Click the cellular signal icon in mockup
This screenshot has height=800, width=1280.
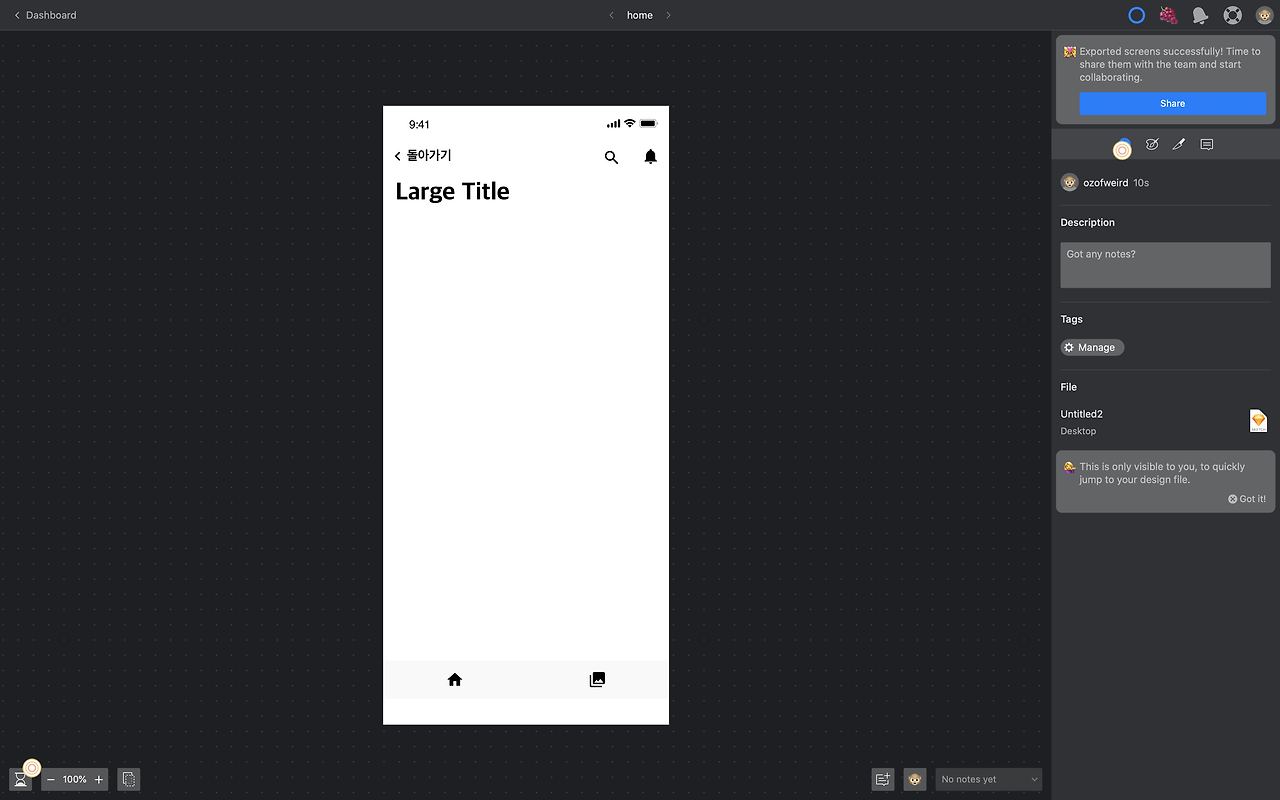click(613, 124)
